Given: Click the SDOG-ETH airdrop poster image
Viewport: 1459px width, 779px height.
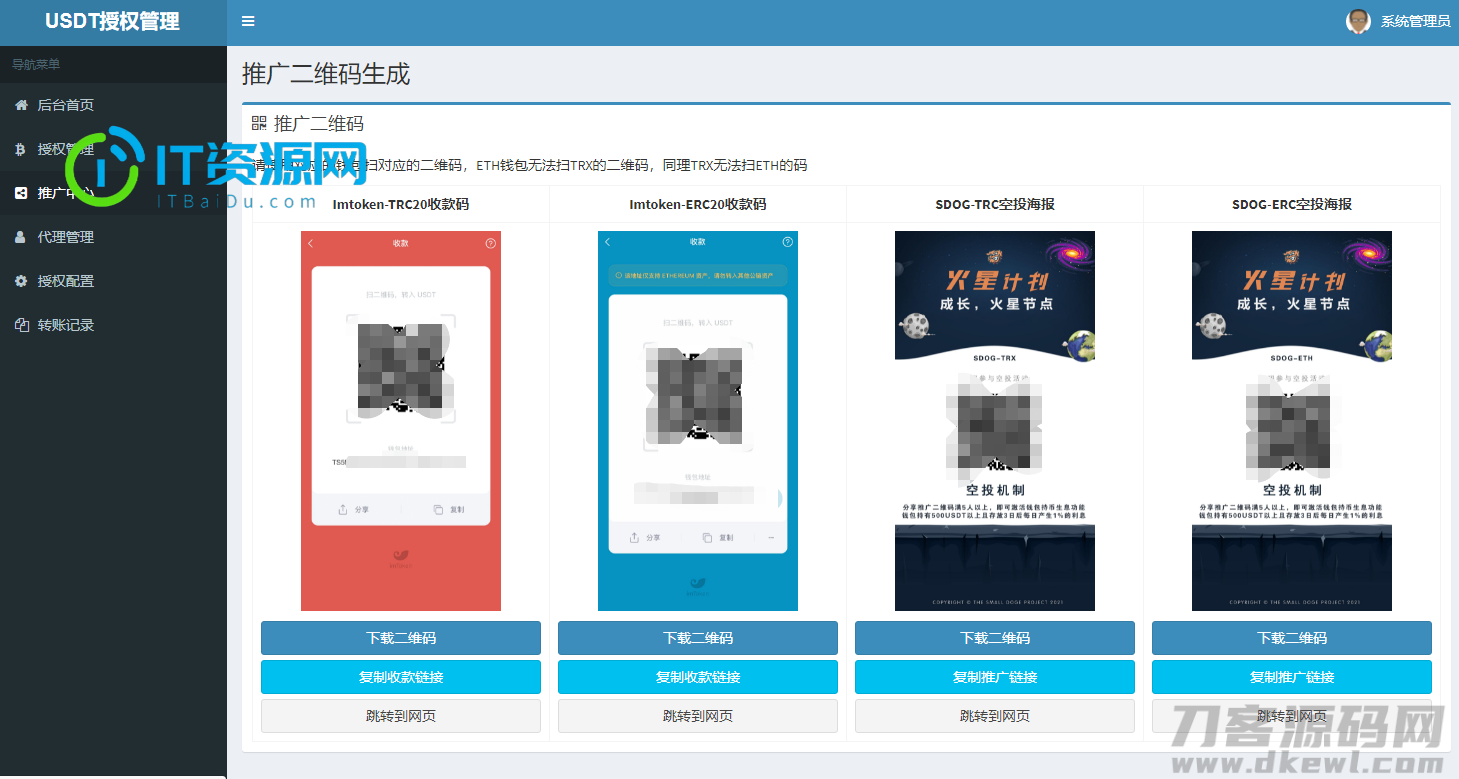Looking at the screenshot, I should click(x=1292, y=421).
